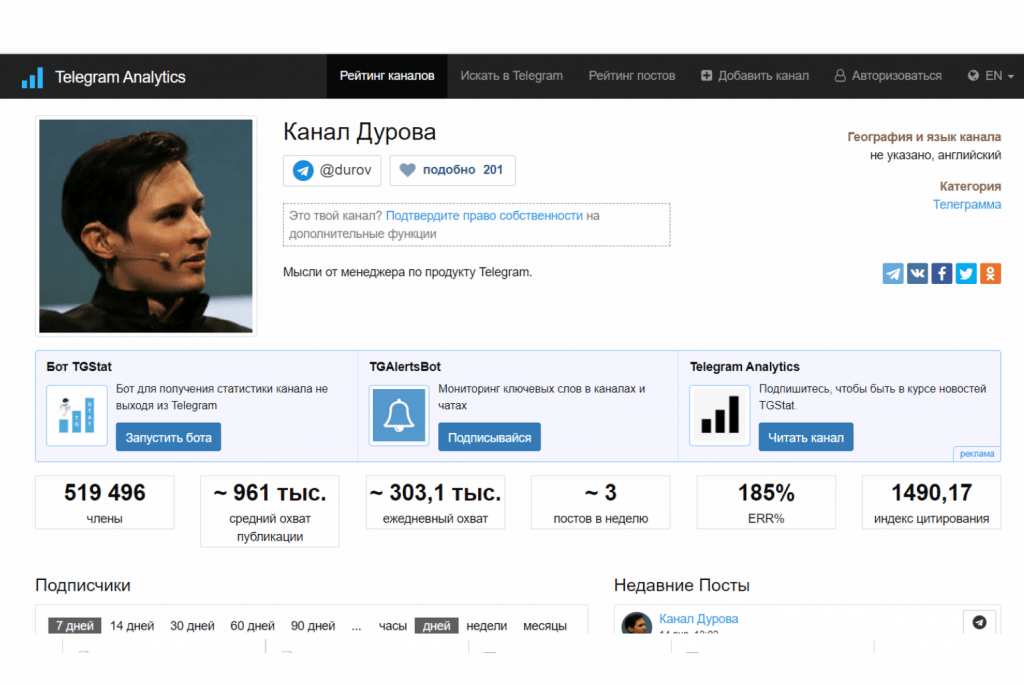Group chart by часы
This screenshot has width=1024, height=685.
tap(392, 626)
